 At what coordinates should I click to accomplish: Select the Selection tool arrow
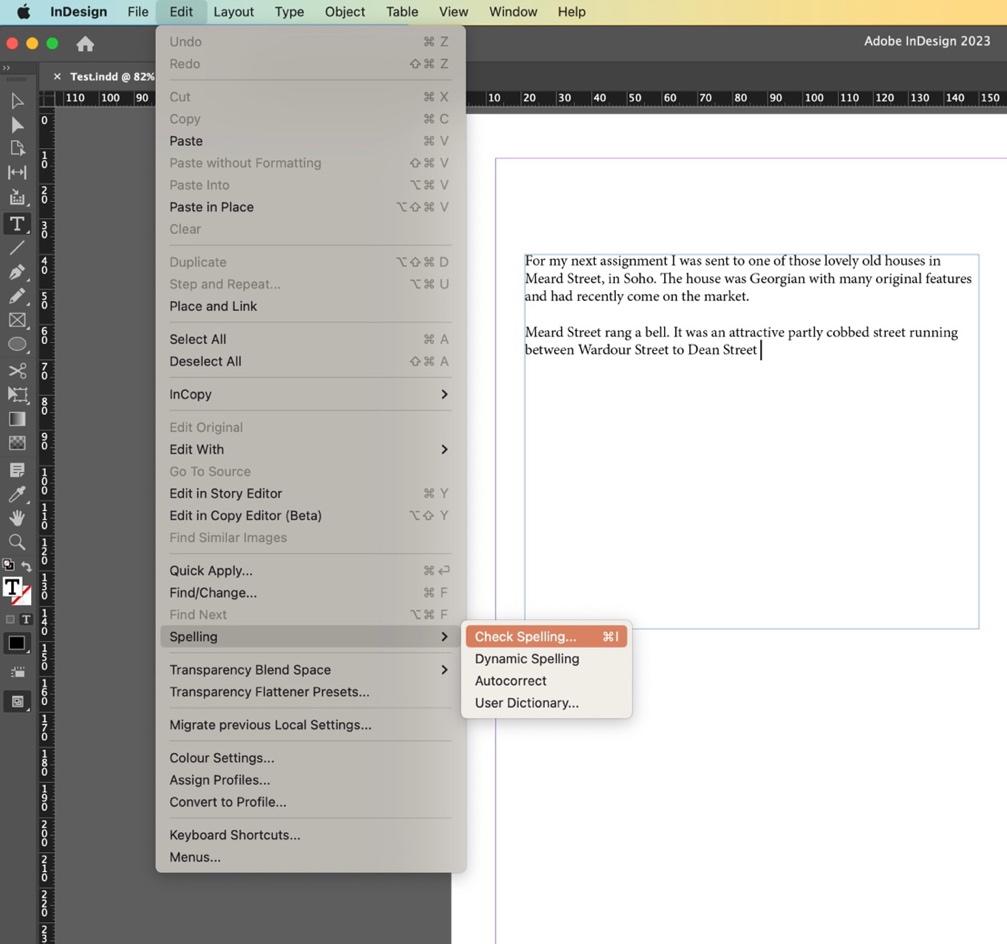point(17,101)
